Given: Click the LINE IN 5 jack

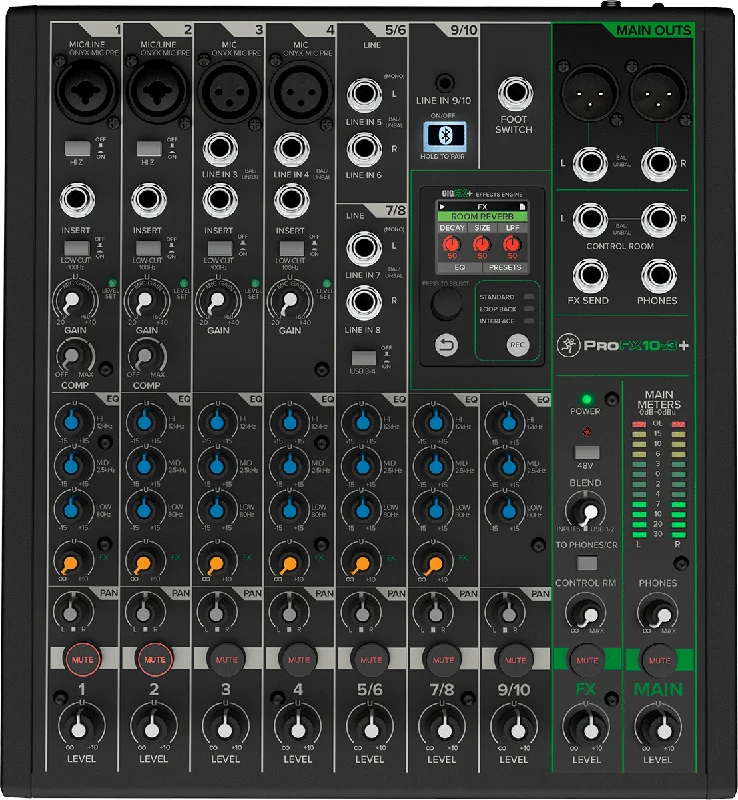Looking at the screenshot, I should (364, 95).
